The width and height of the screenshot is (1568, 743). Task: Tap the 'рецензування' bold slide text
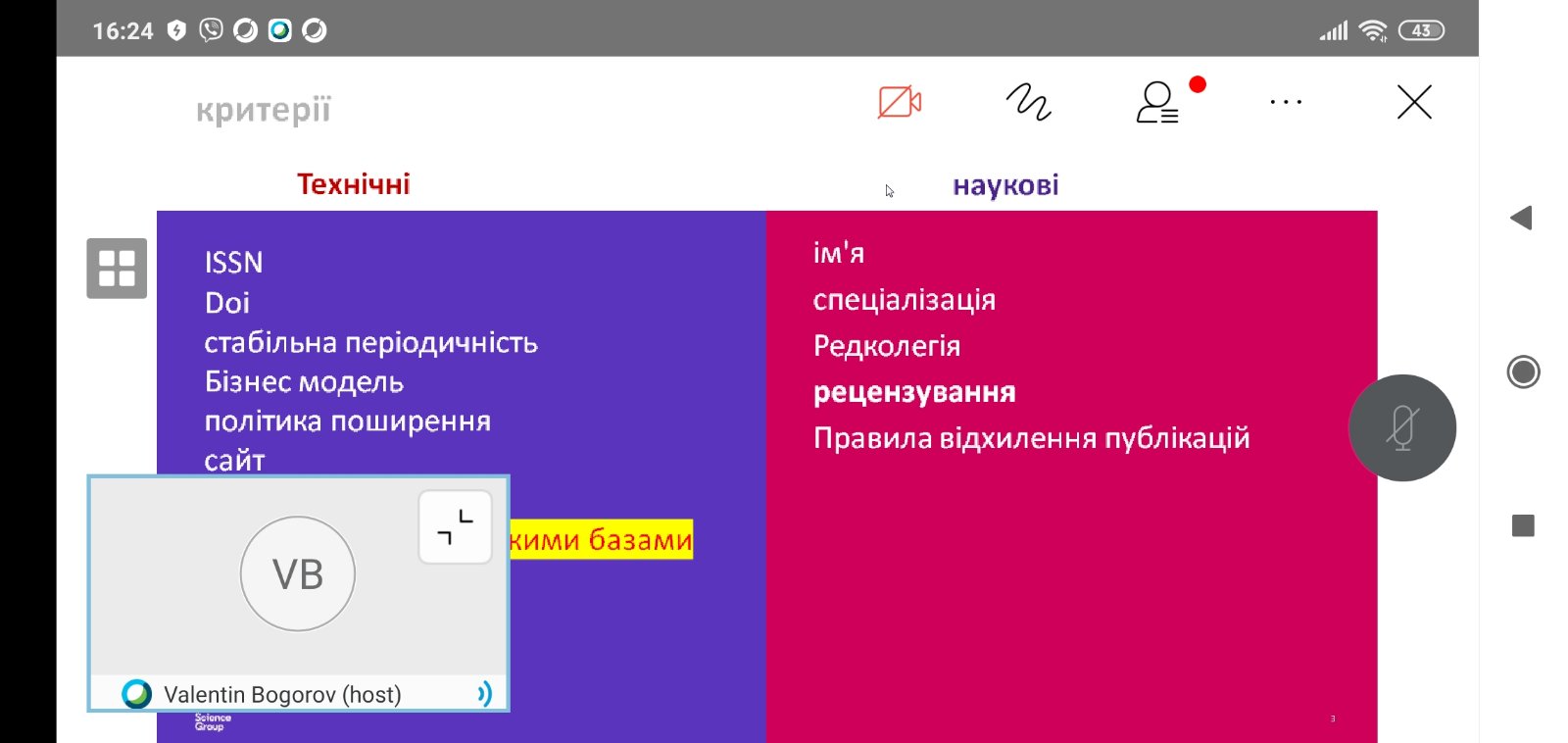click(914, 392)
